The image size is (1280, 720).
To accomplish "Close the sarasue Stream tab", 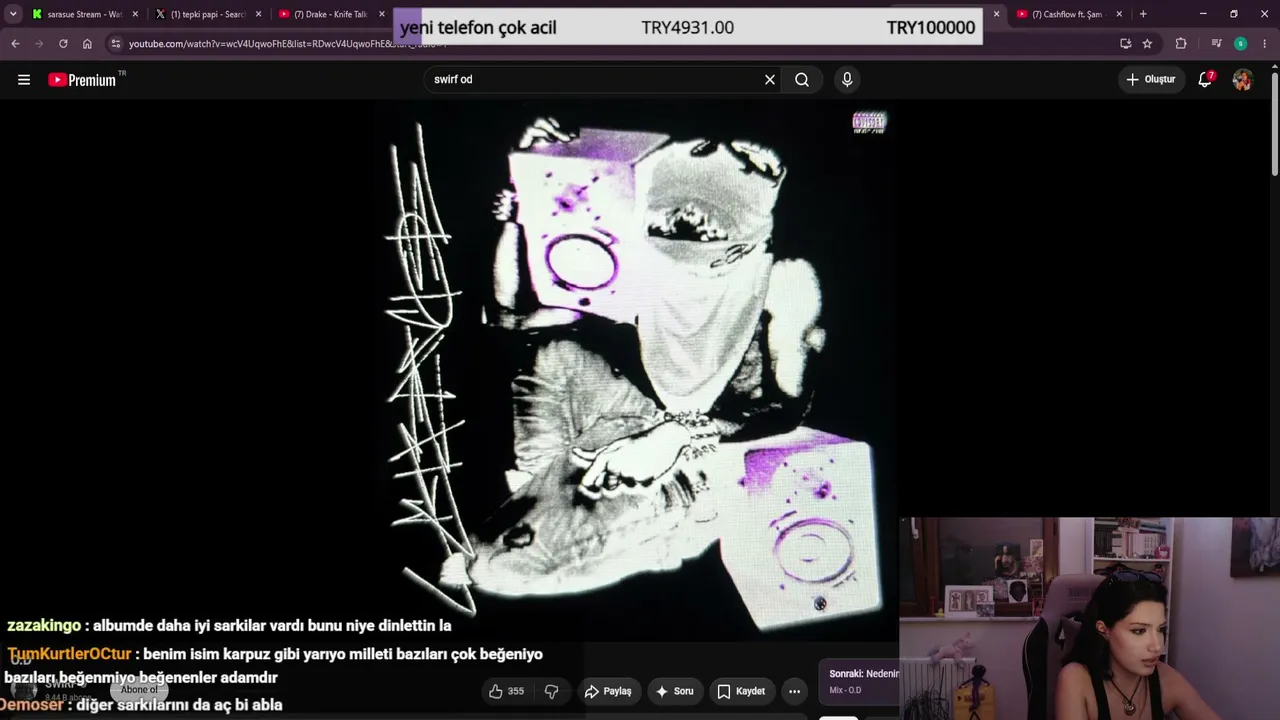I will pyautogui.click(x=135, y=14).
